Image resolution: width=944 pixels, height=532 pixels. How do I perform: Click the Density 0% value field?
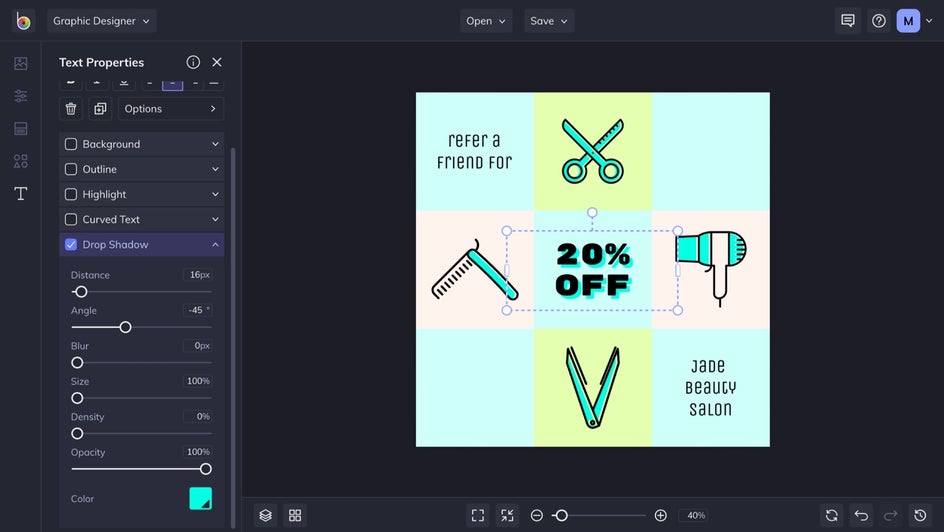(197, 416)
